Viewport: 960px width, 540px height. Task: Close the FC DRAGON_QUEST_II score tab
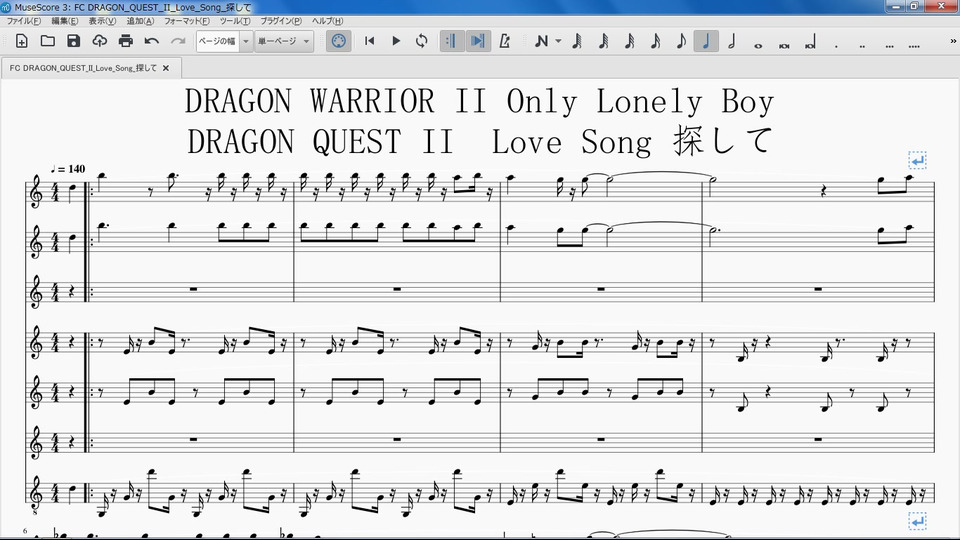coord(165,68)
